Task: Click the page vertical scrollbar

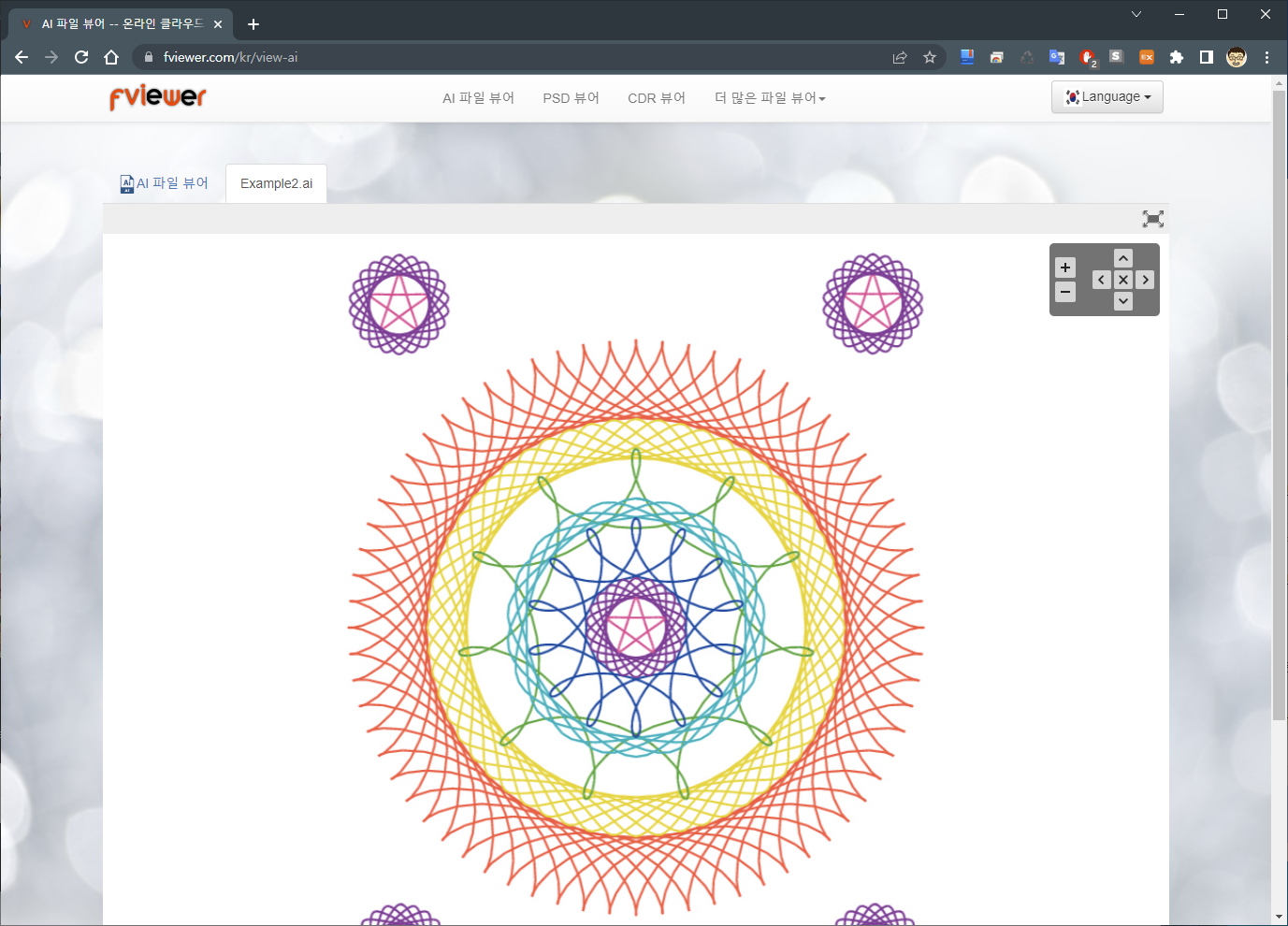Action: click(x=1280, y=404)
